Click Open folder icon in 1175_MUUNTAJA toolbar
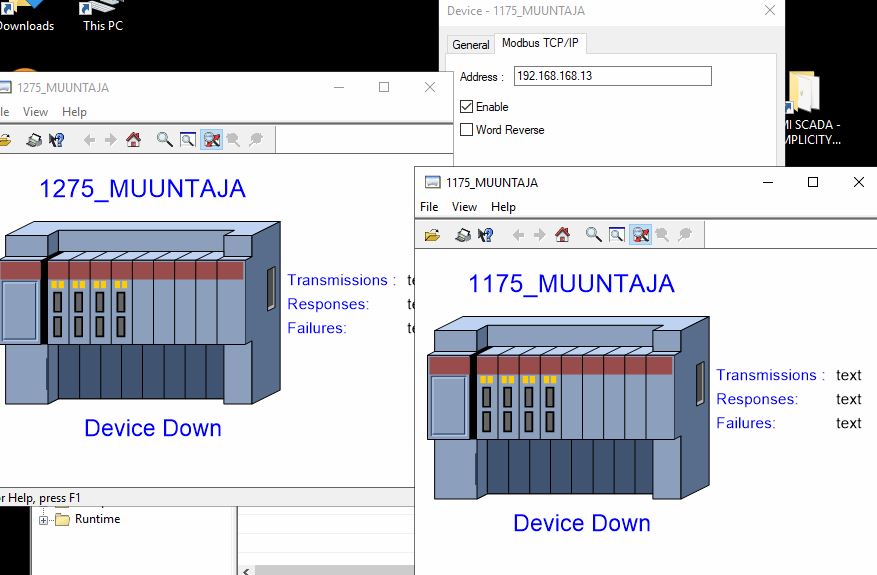 [x=432, y=235]
